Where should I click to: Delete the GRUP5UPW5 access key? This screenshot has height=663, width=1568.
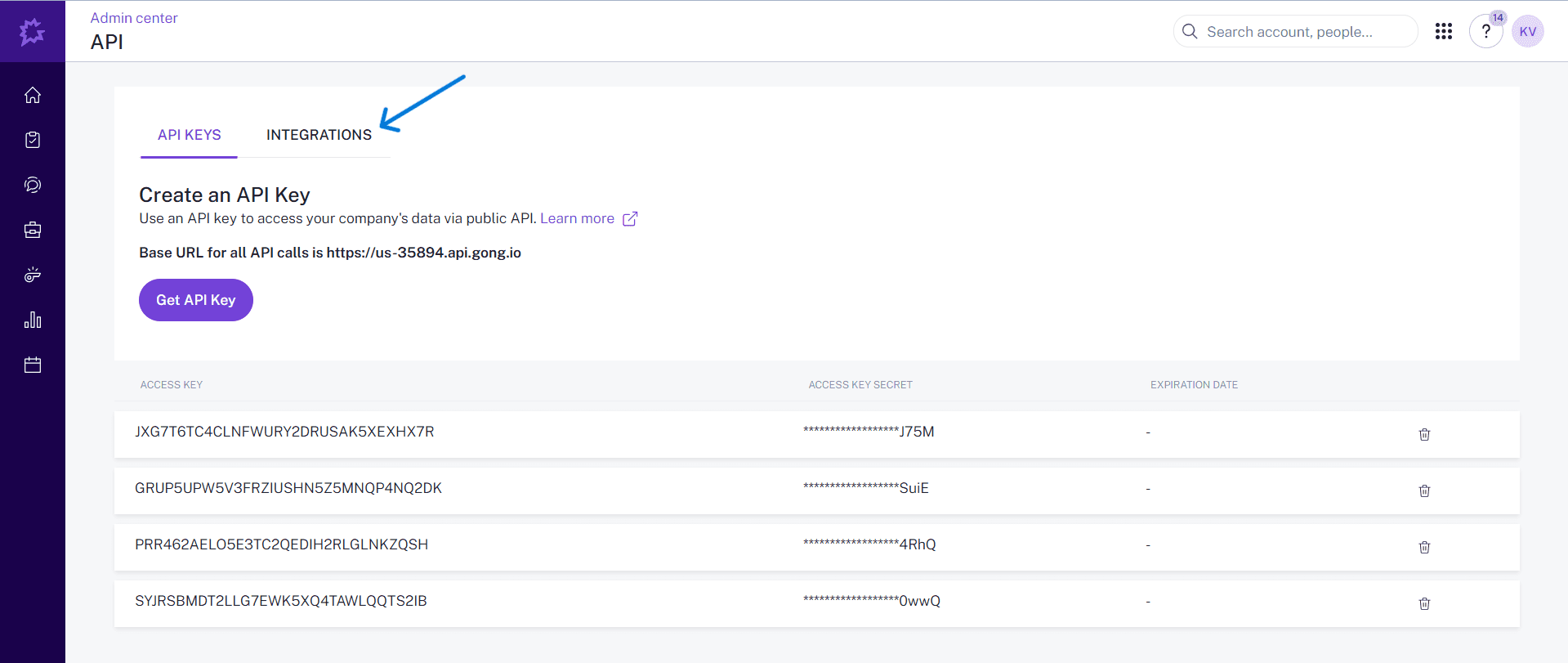coord(1424,491)
